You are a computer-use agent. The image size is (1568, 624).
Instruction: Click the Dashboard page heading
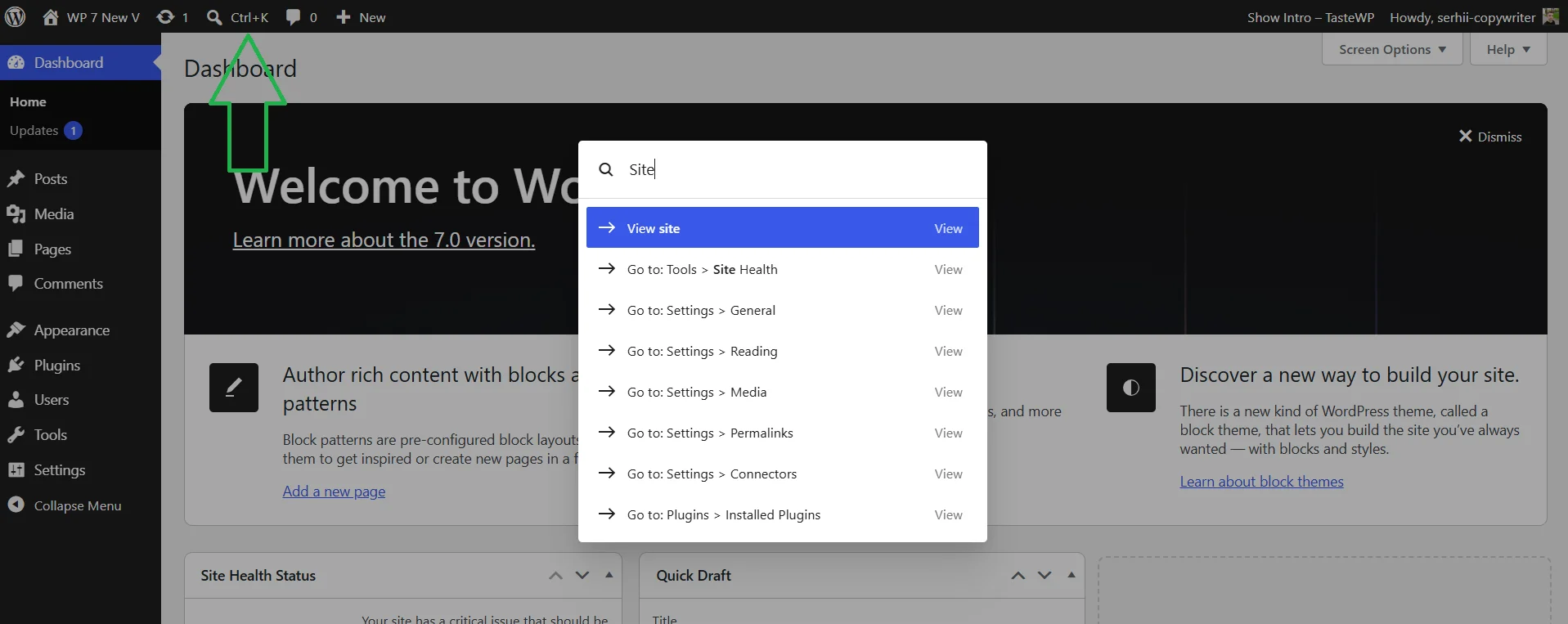pyautogui.click(x=240, y=69)
